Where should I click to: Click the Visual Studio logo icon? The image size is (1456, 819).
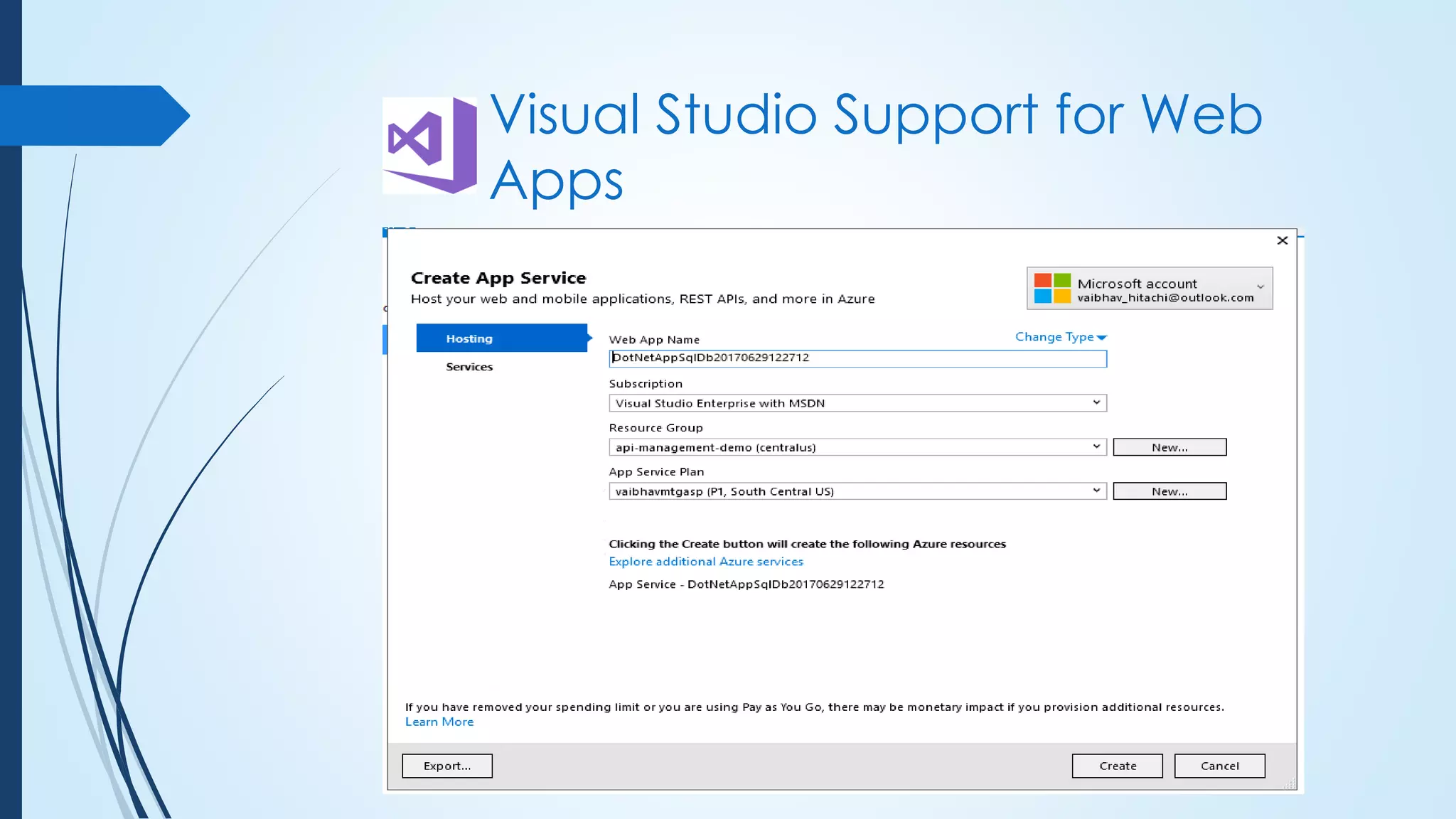click(x=430, y=146)
